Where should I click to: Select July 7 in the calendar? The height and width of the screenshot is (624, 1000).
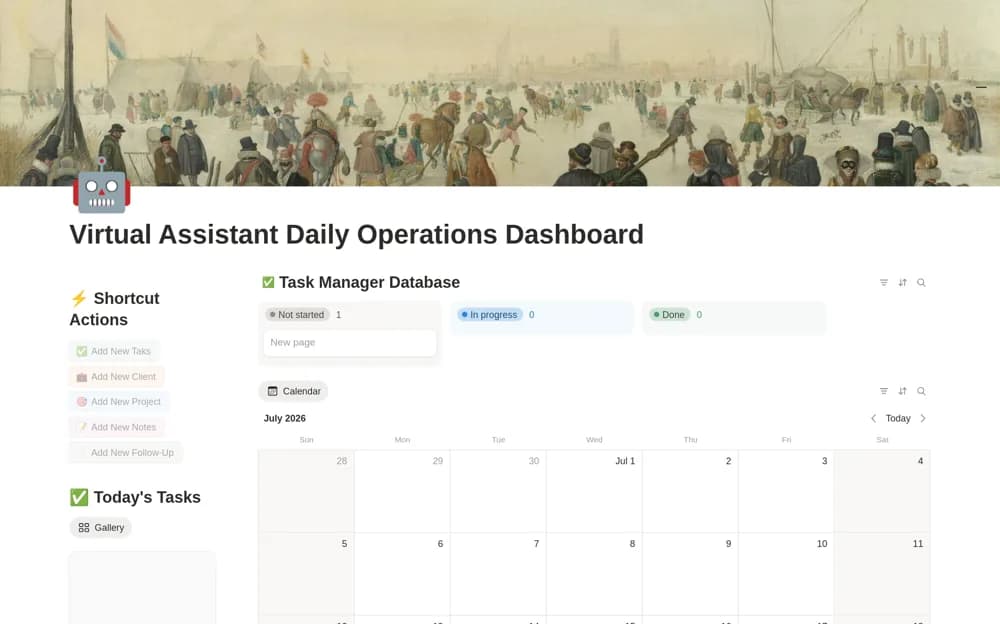498,574
